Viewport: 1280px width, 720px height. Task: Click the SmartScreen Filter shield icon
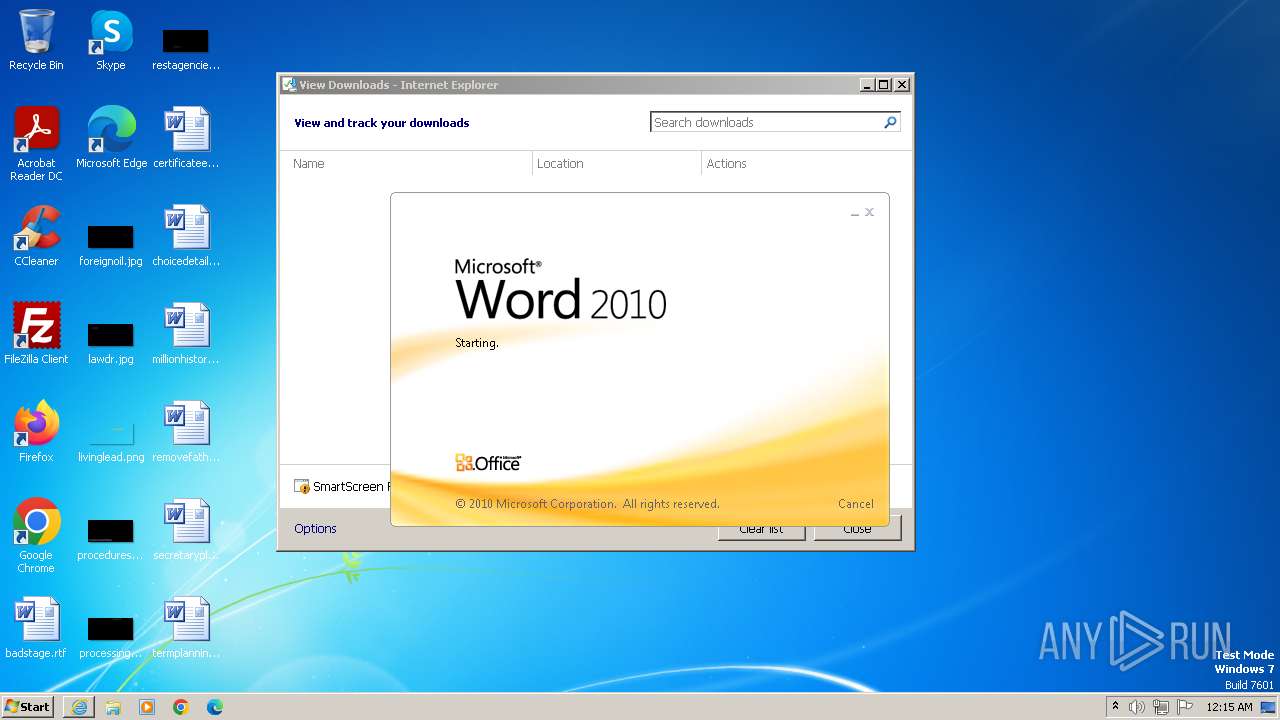point(302,487)
